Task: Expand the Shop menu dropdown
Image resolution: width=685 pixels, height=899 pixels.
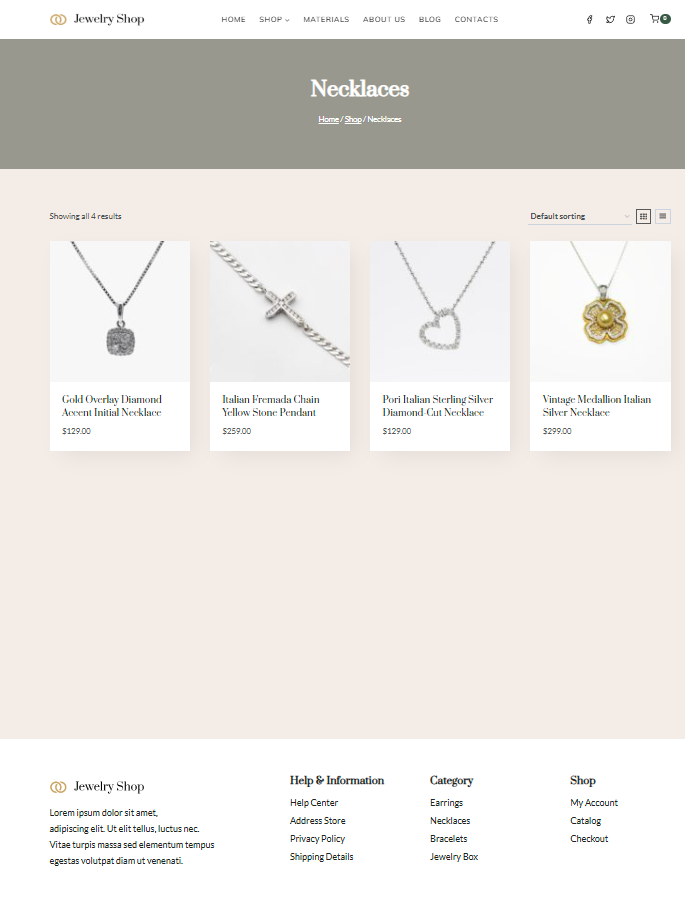Action: (274, 19)
